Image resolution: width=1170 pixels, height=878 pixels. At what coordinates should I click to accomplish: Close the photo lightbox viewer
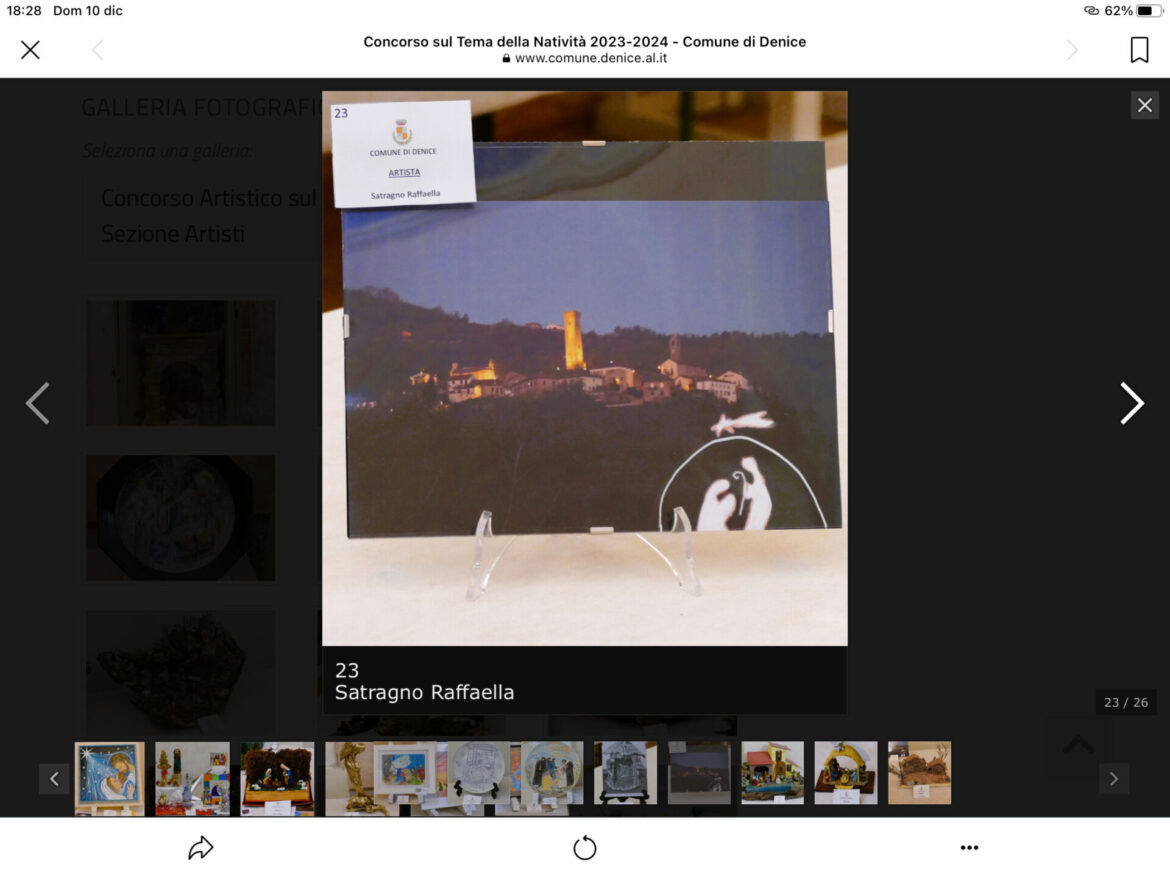click(x=1145, y=105)
